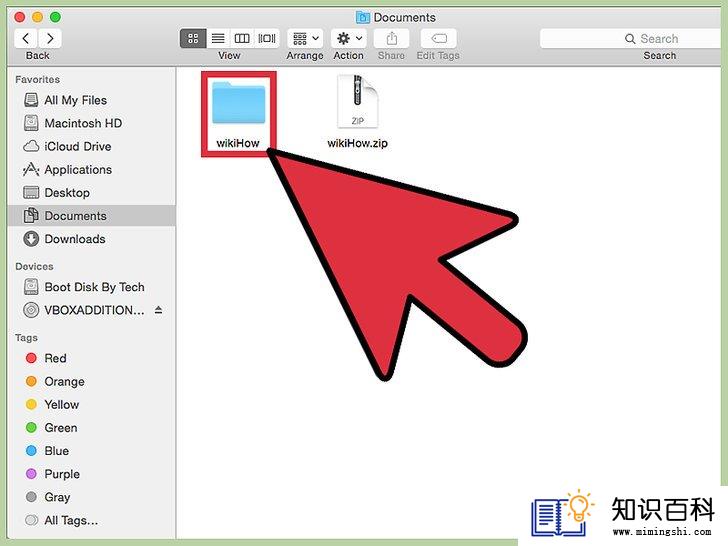728x546 pixels.
Task: Select the wikiHow.zip archive file
Action: point(358,111)
